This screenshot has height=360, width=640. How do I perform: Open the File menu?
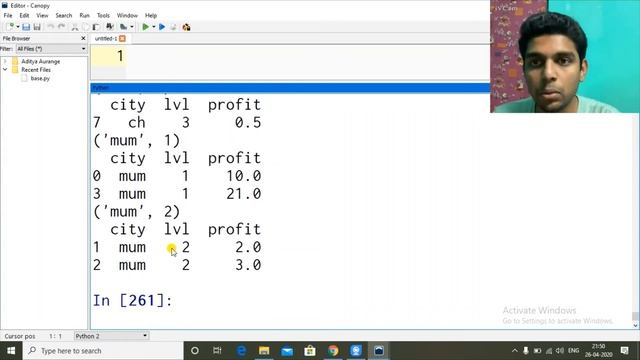click(x=8, y=16)
